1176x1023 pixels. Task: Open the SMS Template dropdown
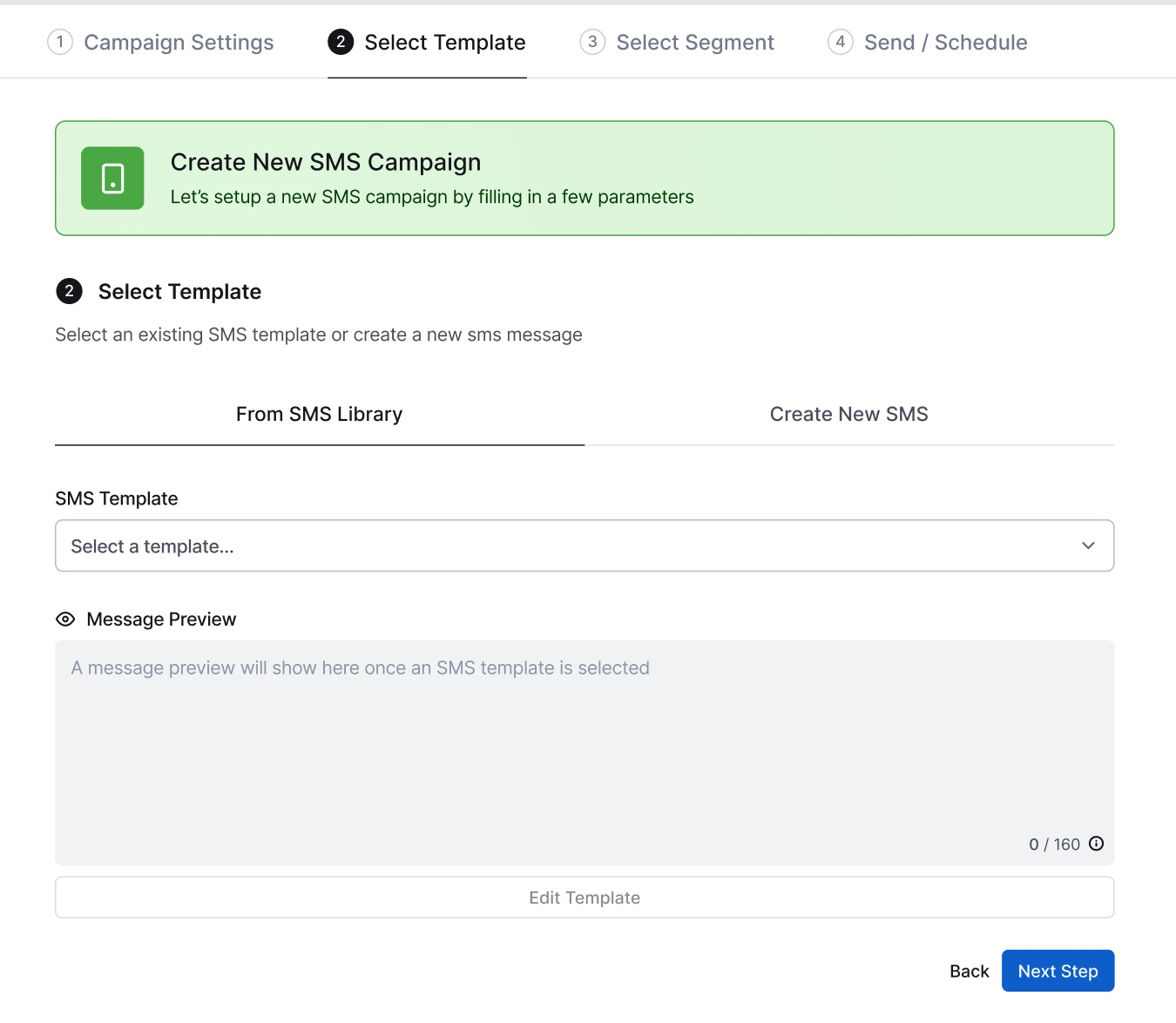click(x=585, y=545)
